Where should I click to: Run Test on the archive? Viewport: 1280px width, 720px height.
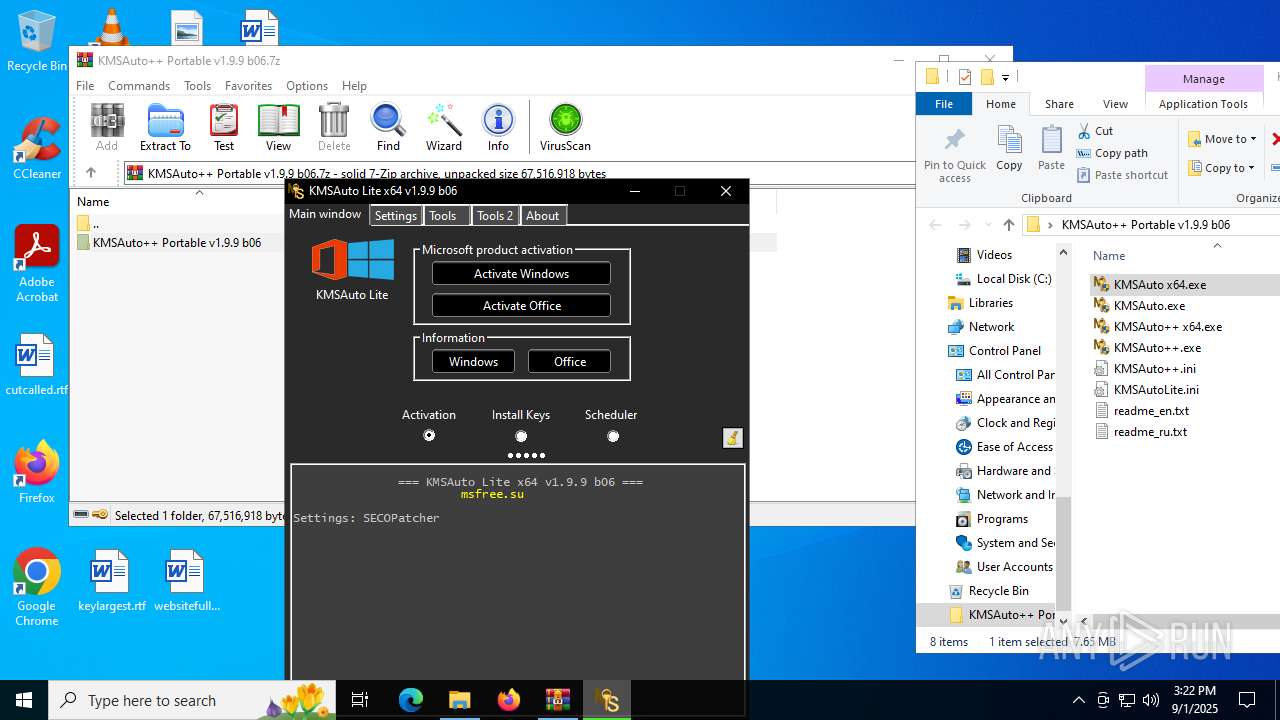point(224,127)
